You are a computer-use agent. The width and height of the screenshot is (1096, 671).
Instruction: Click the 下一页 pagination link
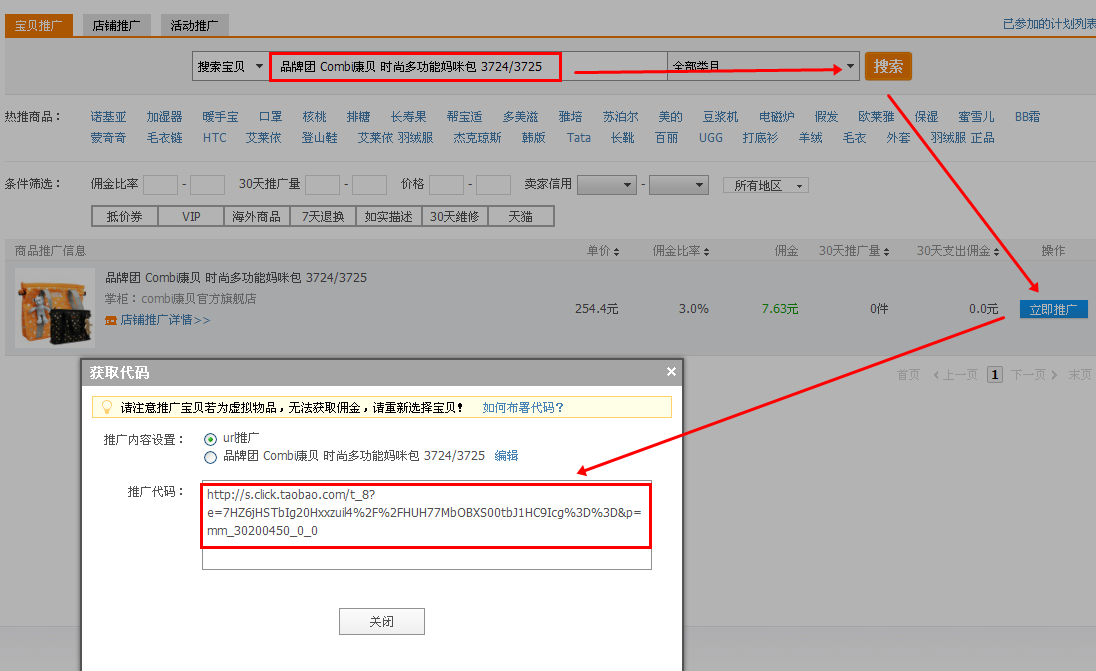tap(1034, 375)
